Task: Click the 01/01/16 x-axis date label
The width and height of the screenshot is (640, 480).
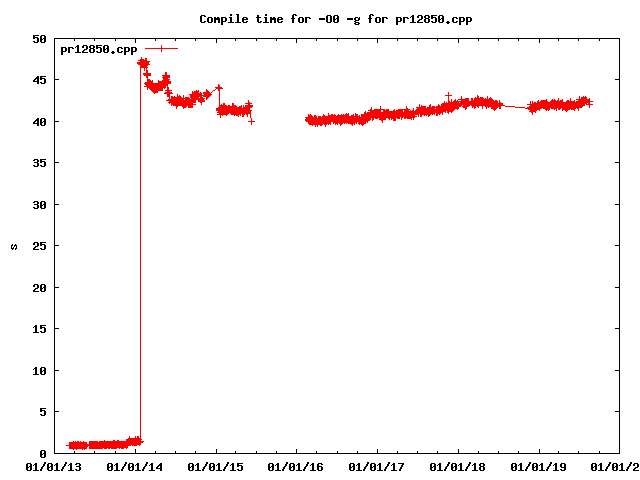Action: (297, 465)
